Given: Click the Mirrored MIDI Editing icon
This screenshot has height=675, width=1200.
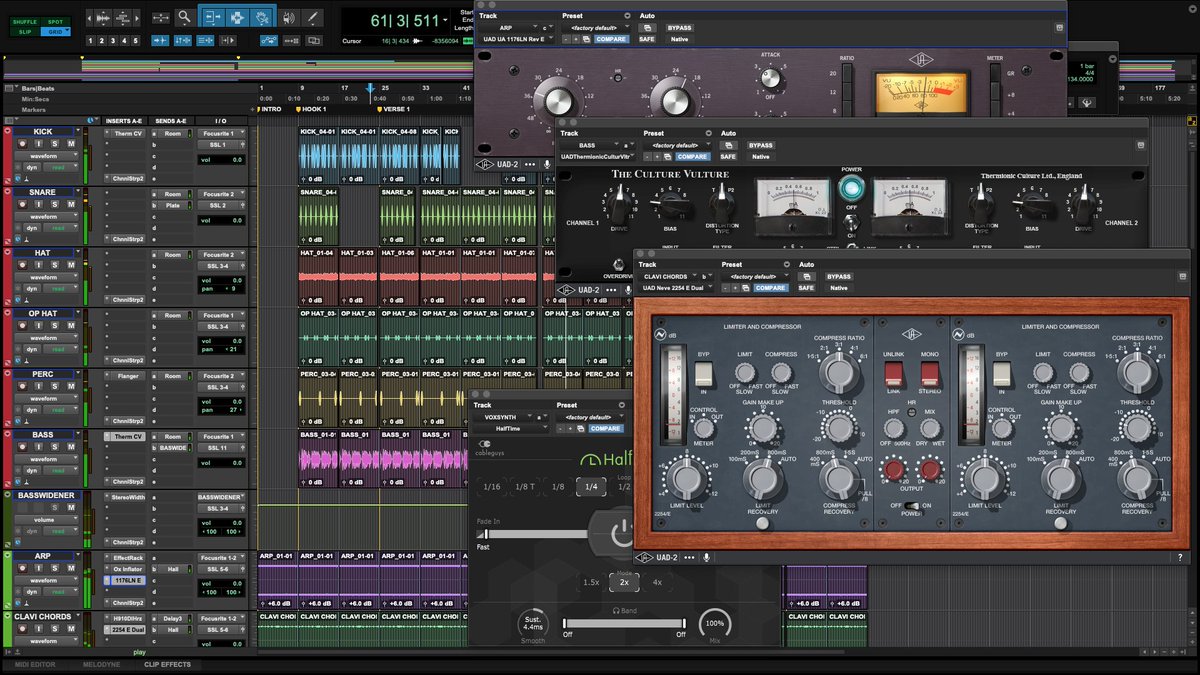Looking at the screenshot, I should click(x=292, y=41).
